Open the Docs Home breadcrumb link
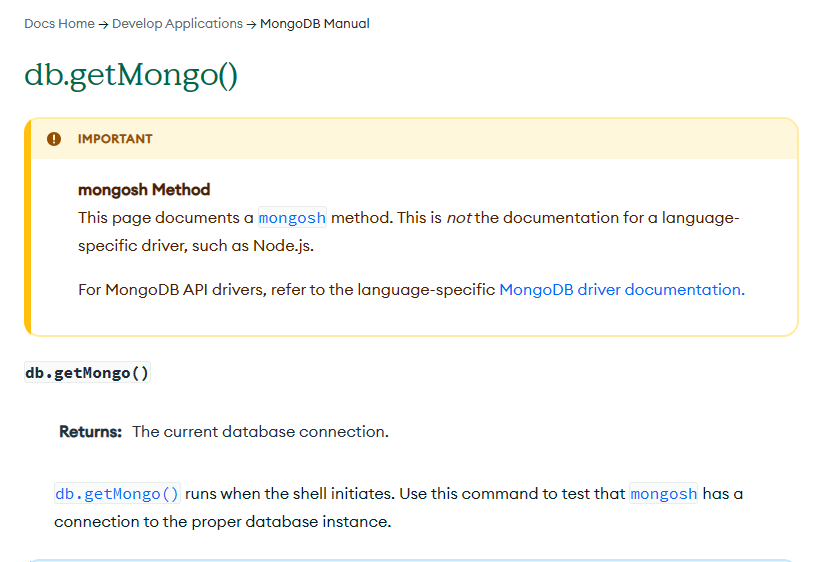Screen dimensions: 821x562 coord(59,23)
